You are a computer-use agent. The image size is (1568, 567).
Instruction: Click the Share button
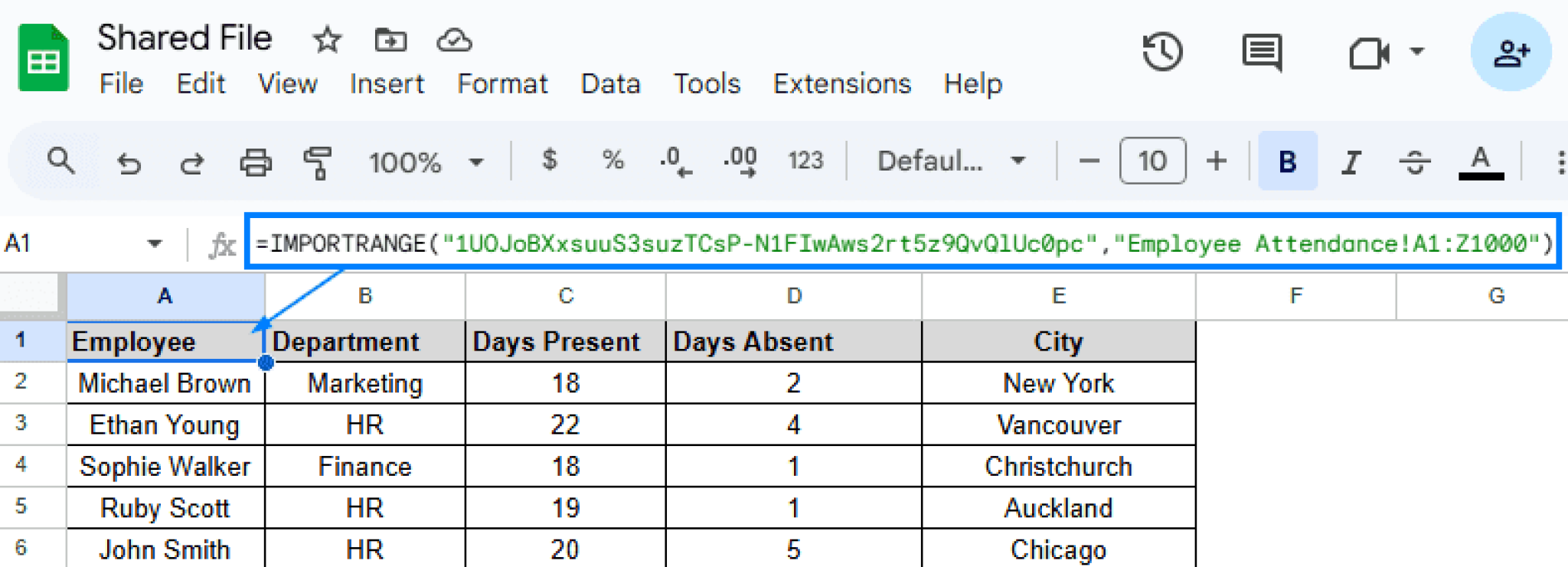coord(1511,51)
